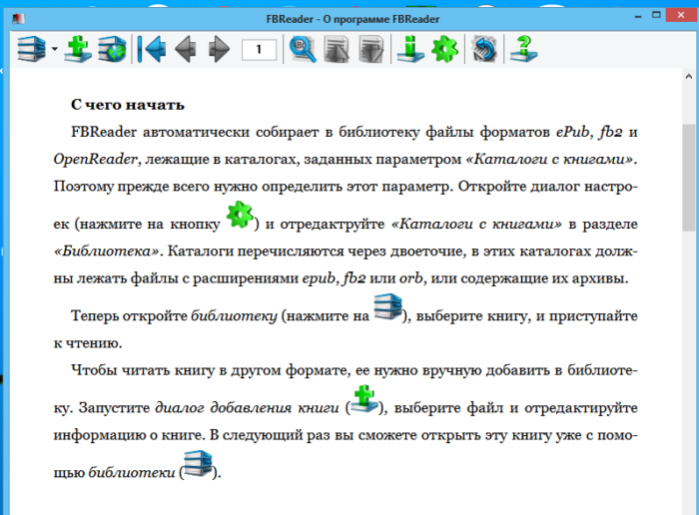Open help question mark icon
Viewport: 699px width, 515px height.
coord(524,49)
